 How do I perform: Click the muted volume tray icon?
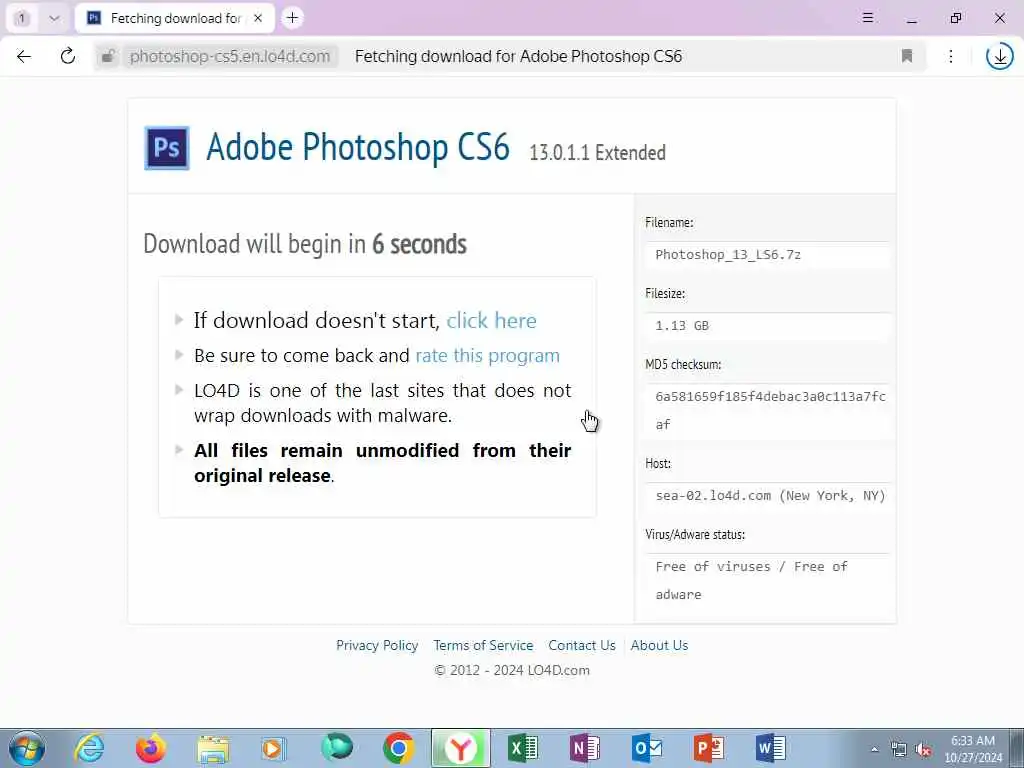923,750
